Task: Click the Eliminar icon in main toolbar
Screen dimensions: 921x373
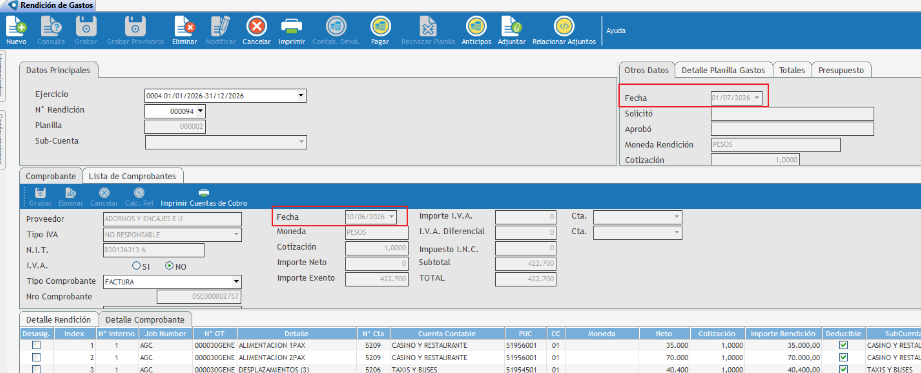Action: [x=184, y=27]
